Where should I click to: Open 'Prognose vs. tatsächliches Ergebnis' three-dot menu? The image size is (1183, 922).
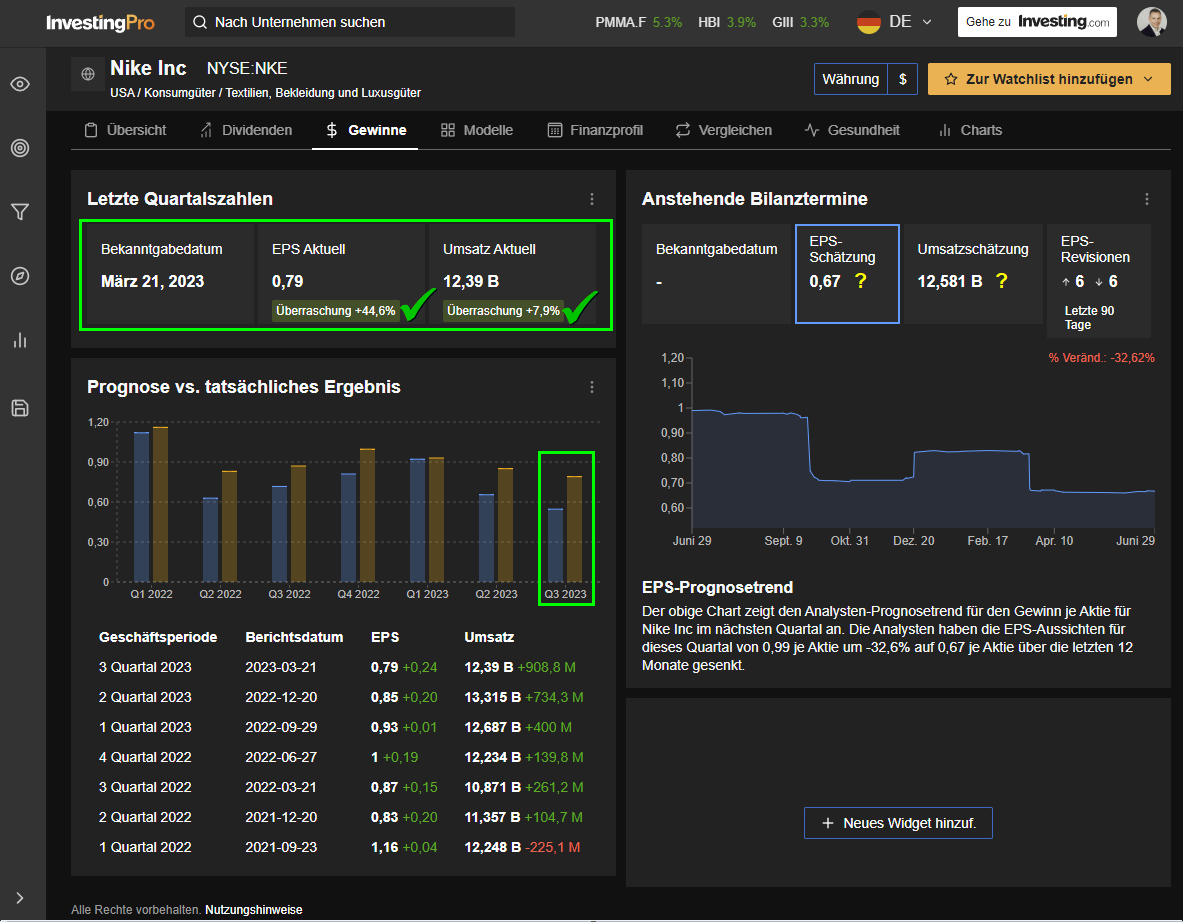pyautogui.click(x=592, y=387)
